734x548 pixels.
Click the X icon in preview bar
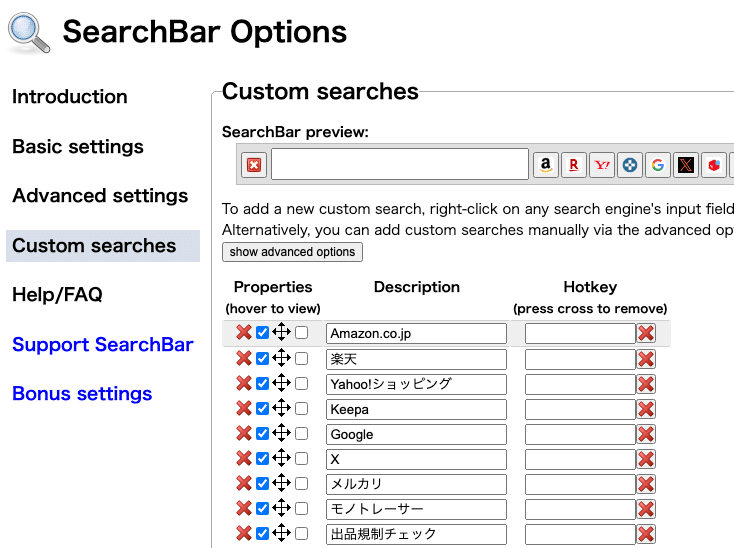[686, 165]
